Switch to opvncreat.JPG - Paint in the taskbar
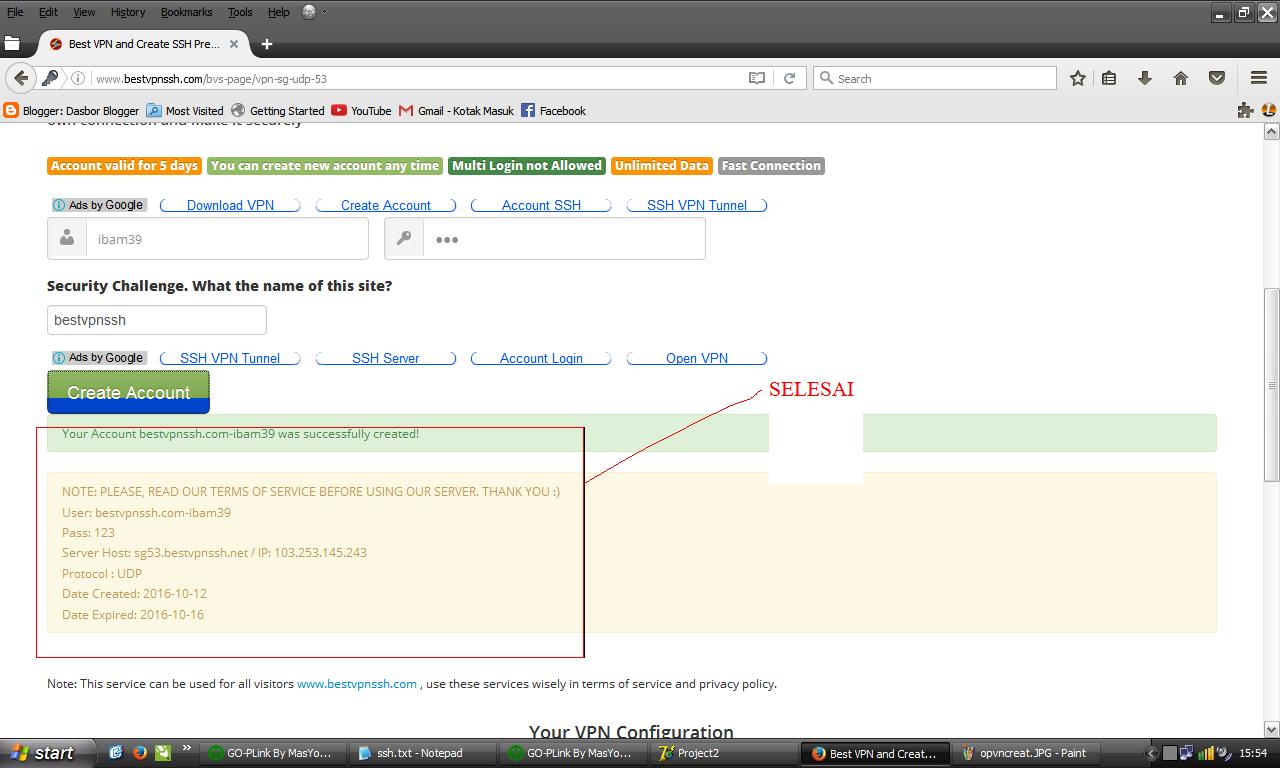Screen dimensions: 1280x768 click(1025, 753)
